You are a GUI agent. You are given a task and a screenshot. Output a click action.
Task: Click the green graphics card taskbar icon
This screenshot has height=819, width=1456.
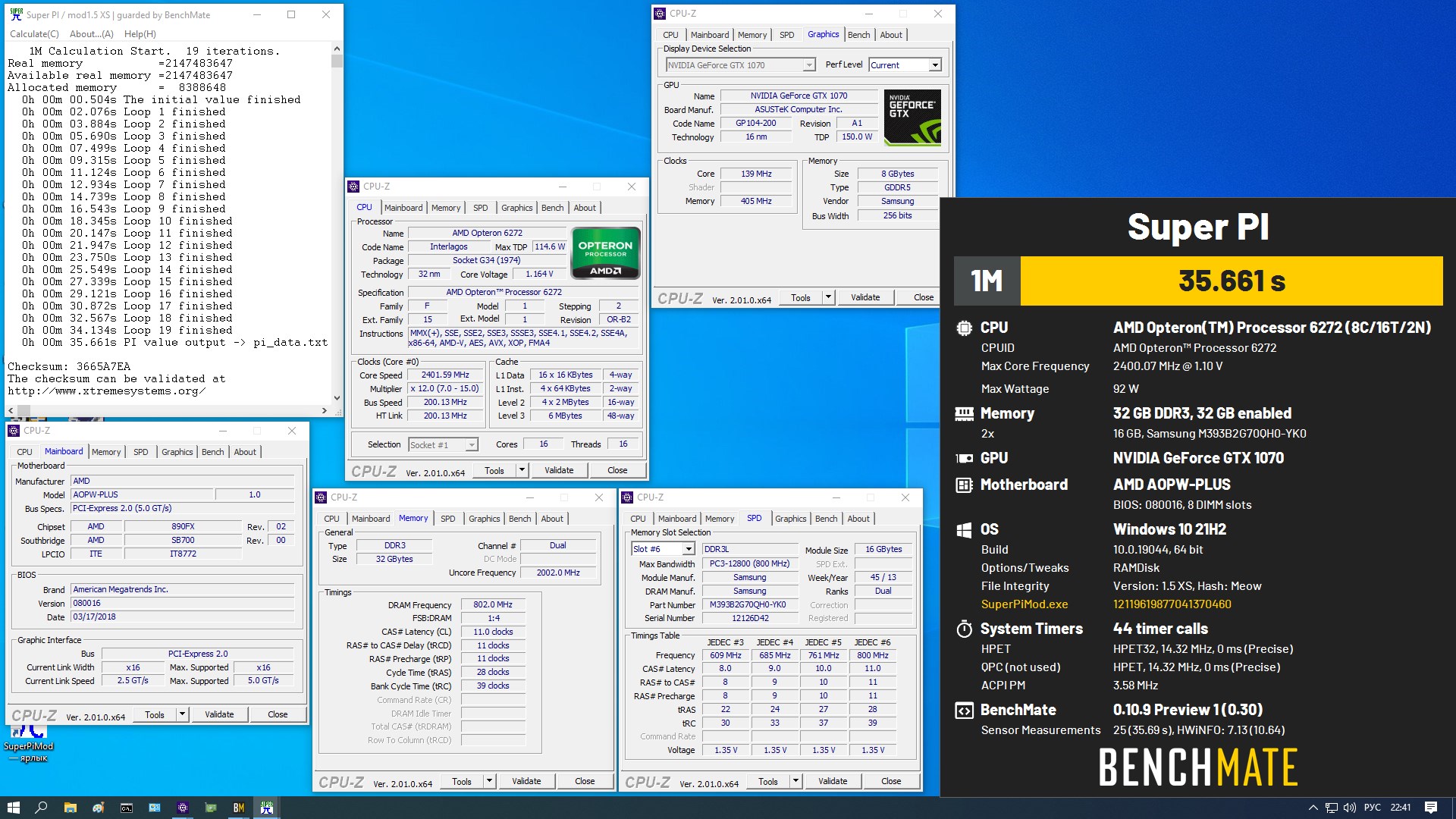coord(211,808)
